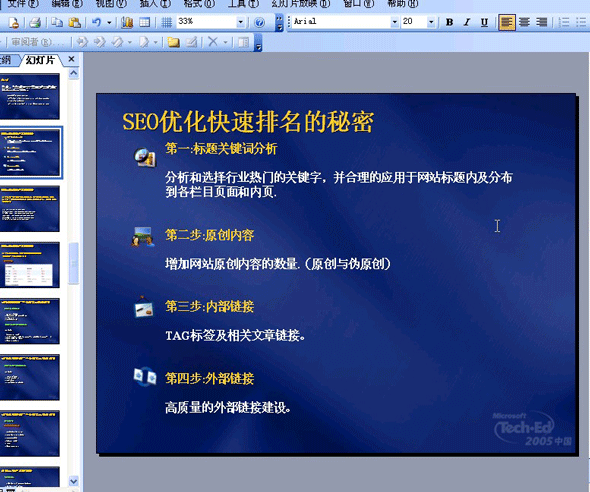Click the Copy icon in the toolbar
The height and width of the screenshot is (492, 590).
57,23
